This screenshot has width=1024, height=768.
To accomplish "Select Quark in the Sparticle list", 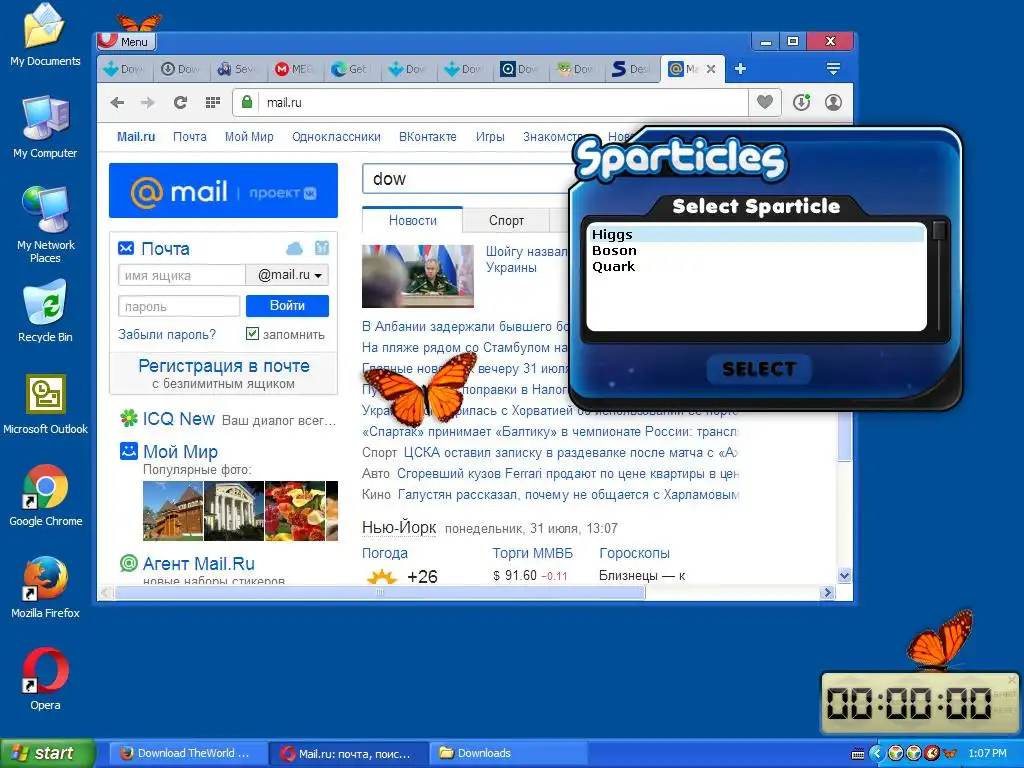I will point(756,266).
